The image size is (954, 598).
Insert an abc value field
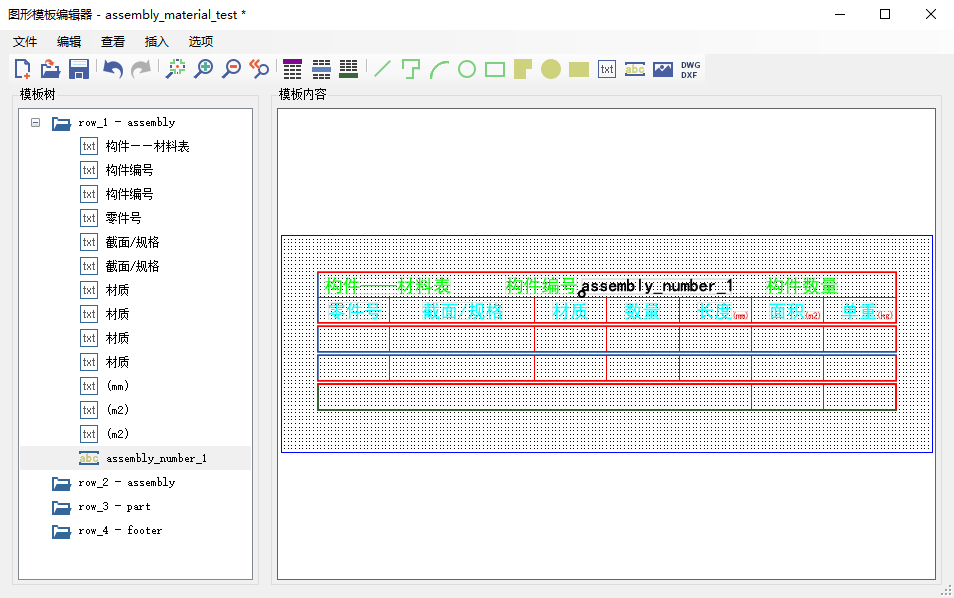(x=635, y=69)
